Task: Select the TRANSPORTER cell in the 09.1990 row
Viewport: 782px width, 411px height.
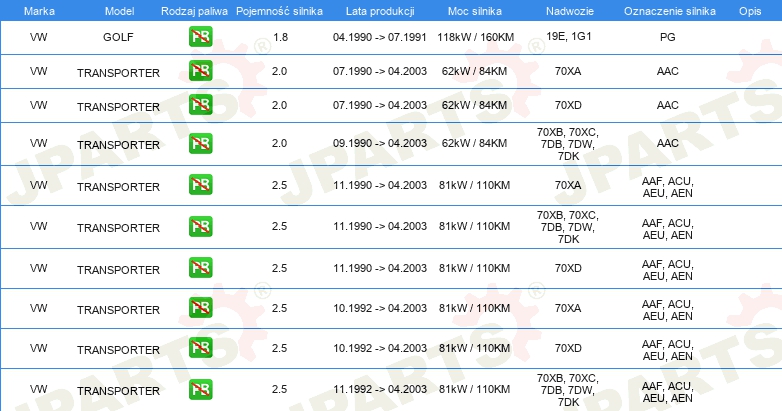Action: tap(118, 145)
